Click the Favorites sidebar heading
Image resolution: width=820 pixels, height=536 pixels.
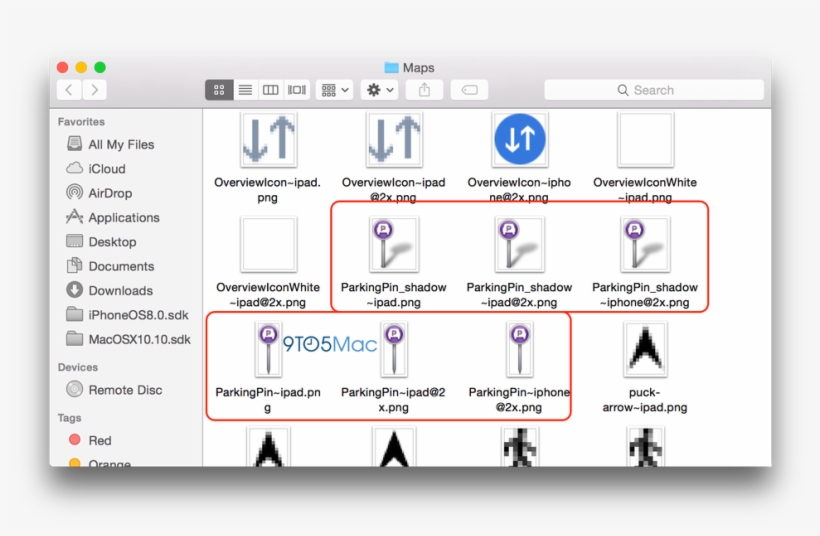pos(81,121)
